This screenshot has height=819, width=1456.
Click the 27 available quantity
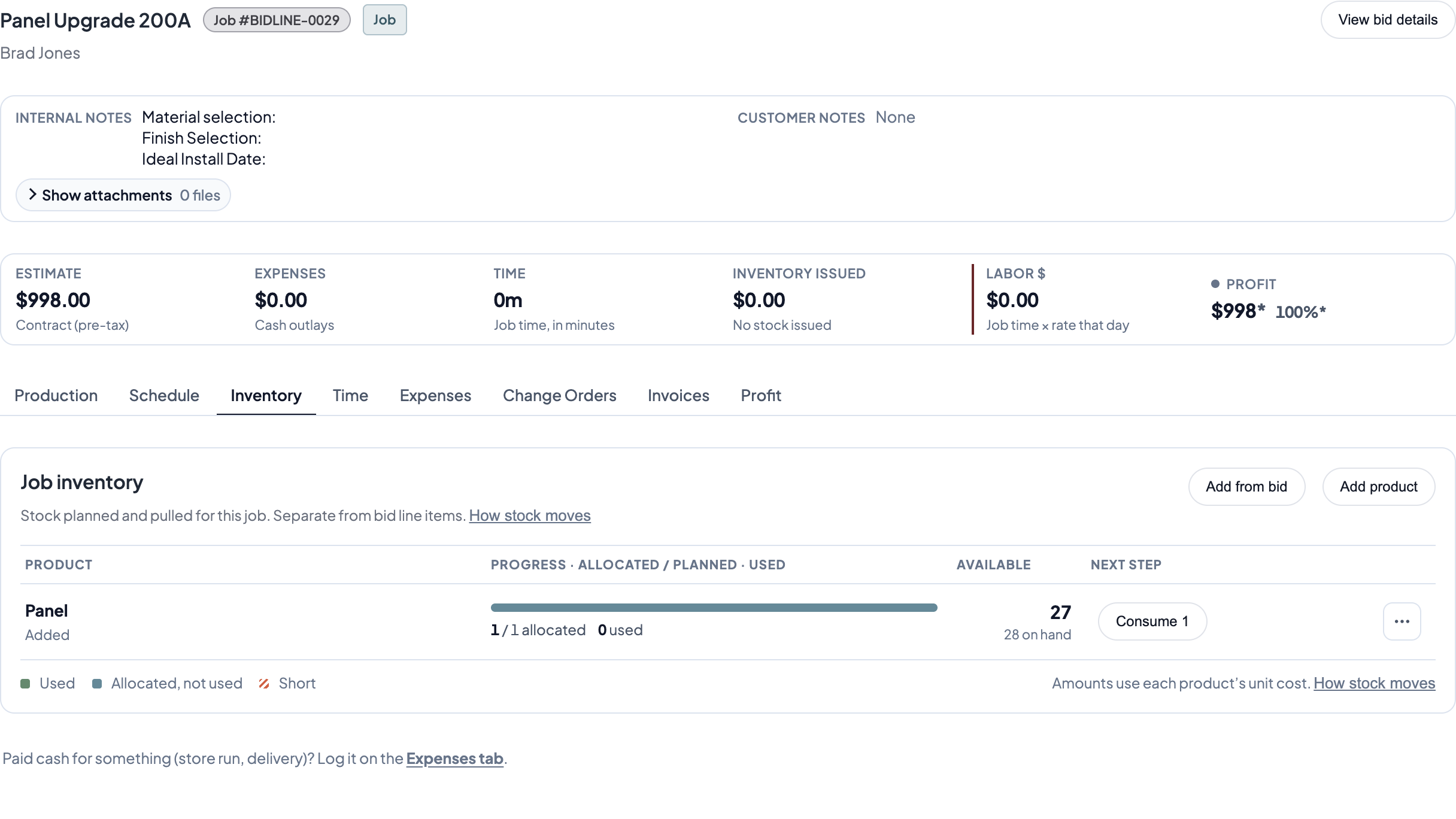(1060, 612)
